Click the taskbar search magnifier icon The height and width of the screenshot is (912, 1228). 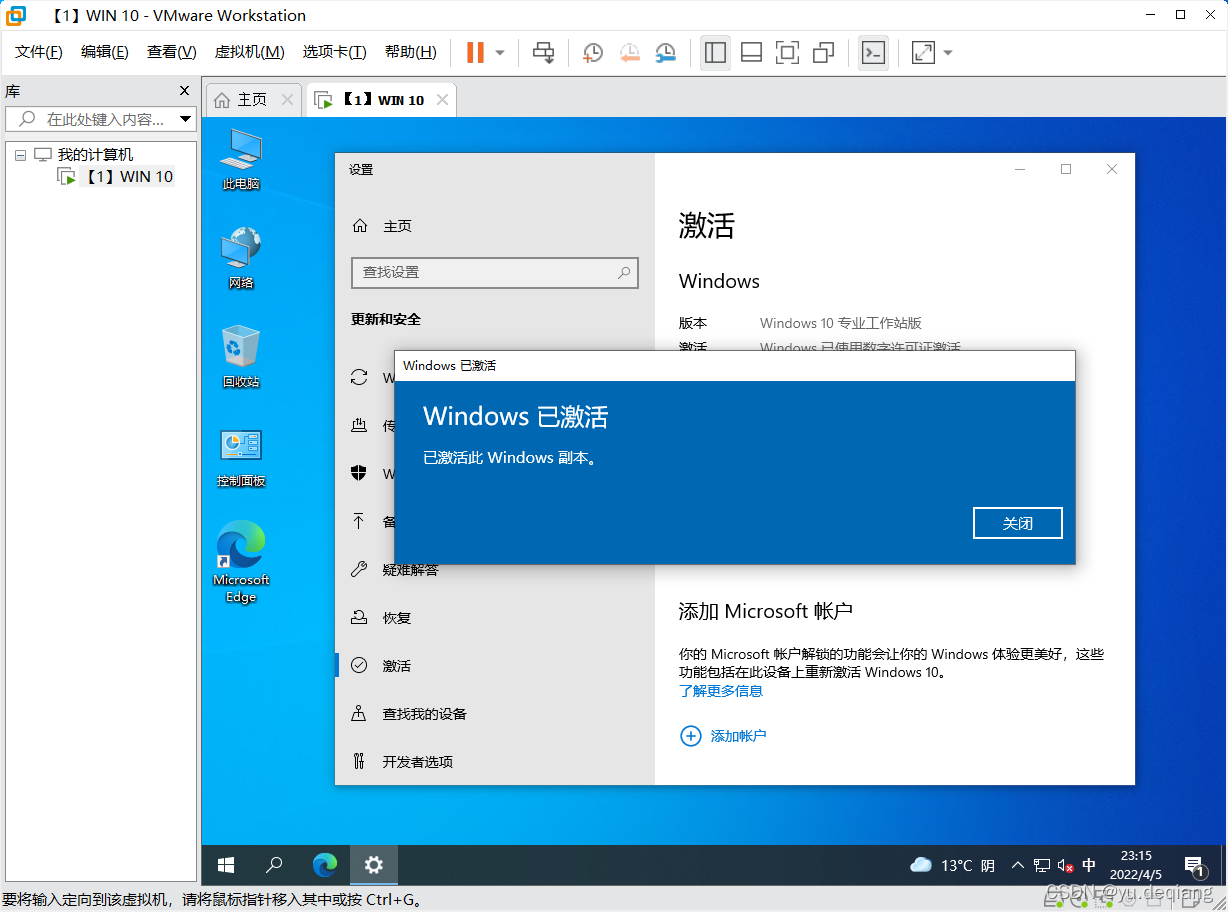[274, 865]
